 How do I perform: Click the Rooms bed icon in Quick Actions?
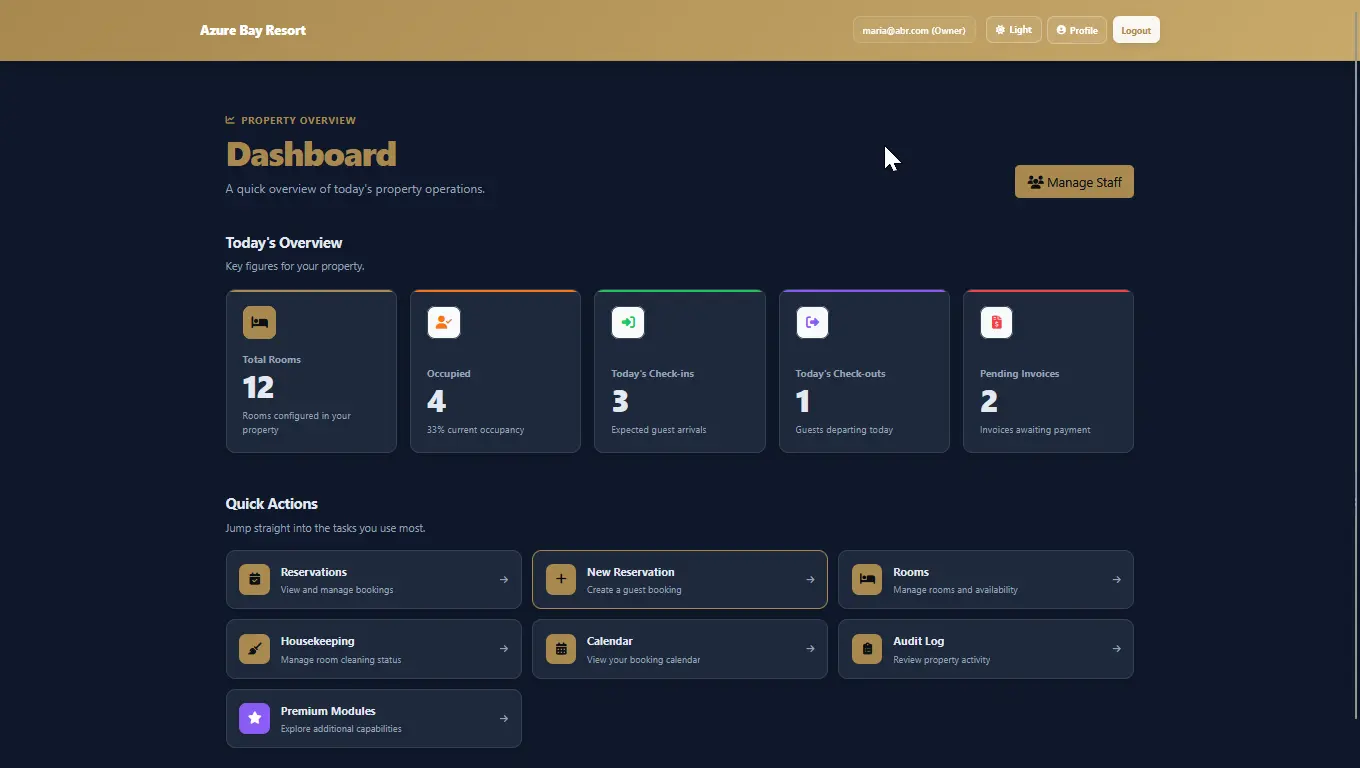coord(867,579)
